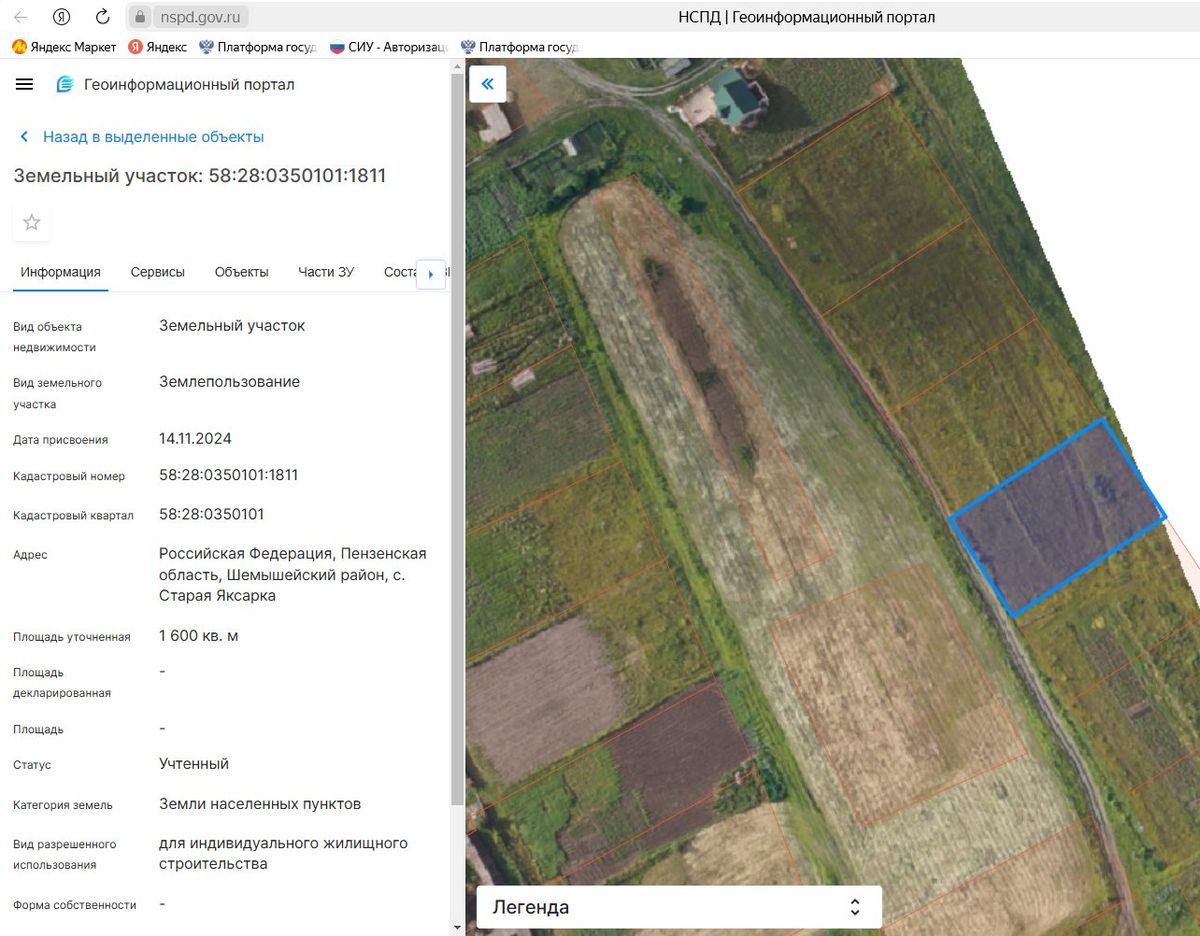Open the Яндекс bookmark

click(157, 47)
